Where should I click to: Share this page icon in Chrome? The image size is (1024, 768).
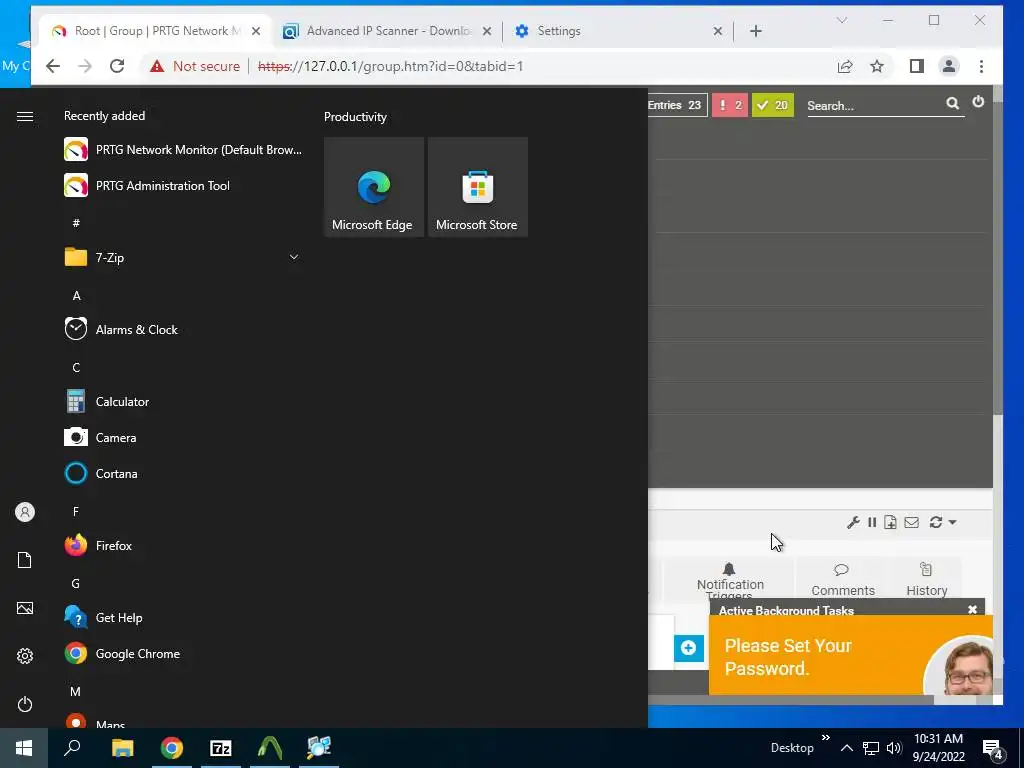pyautogui.click(x=845, y=66)
